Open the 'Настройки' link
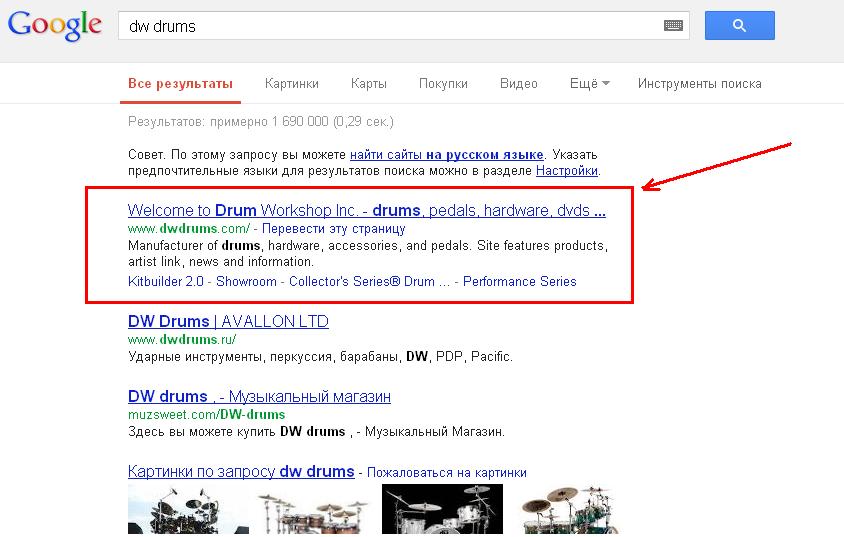 pyautogui.click(x=567, y=171)
